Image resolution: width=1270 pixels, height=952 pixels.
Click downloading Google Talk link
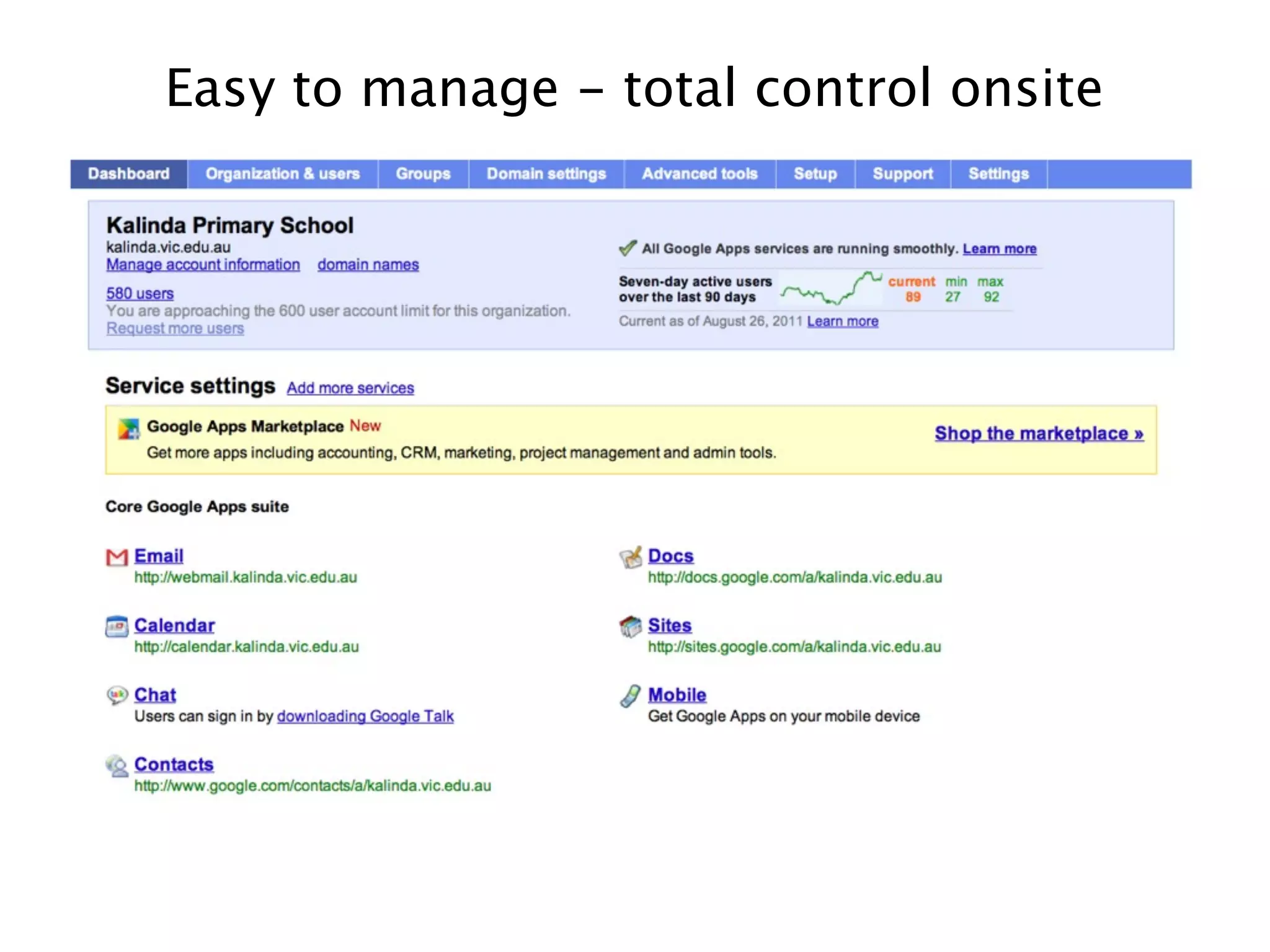pyautogui.click(x=365, y=716)
